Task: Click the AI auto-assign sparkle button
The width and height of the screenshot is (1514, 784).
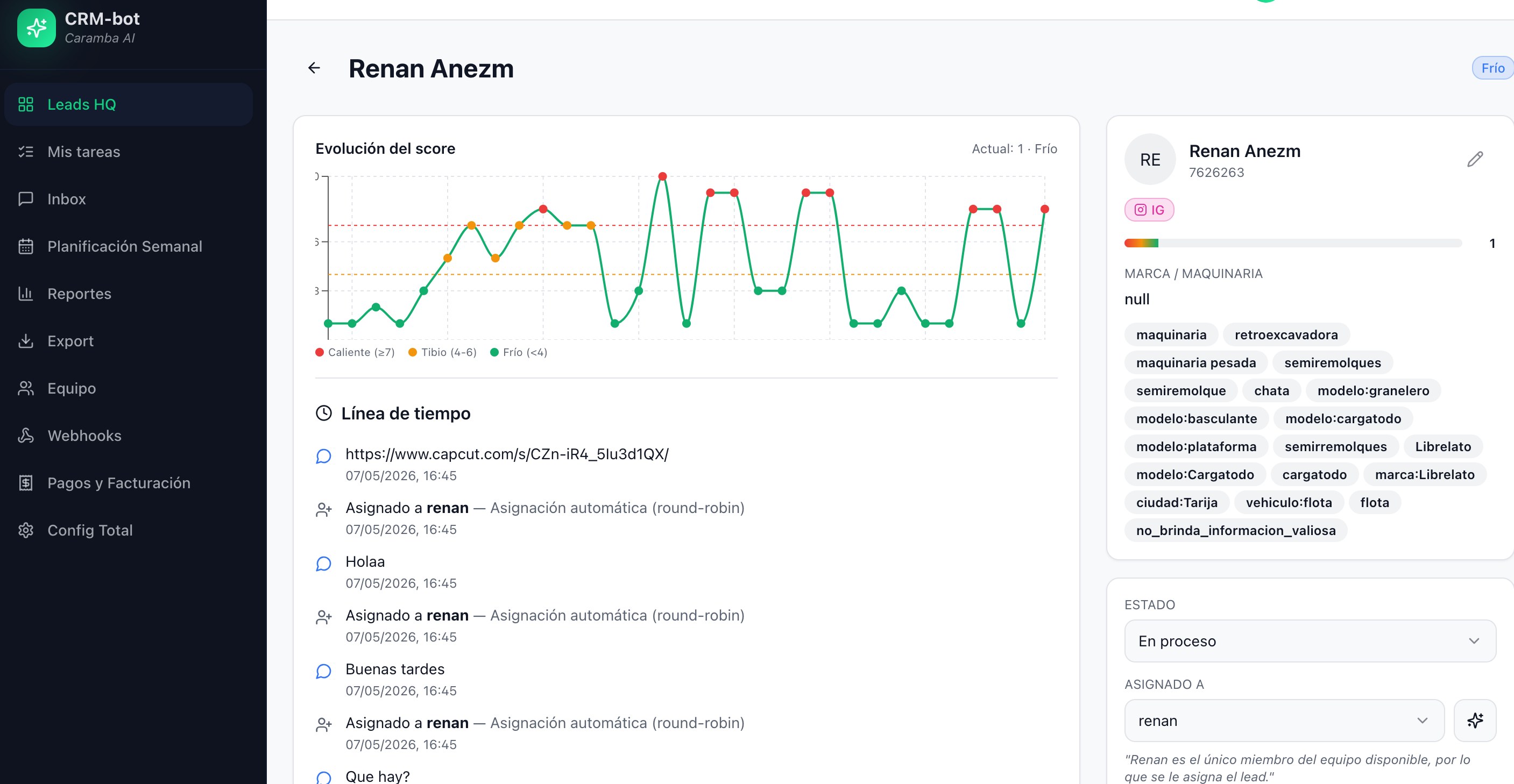Action: pos(1475,720)
